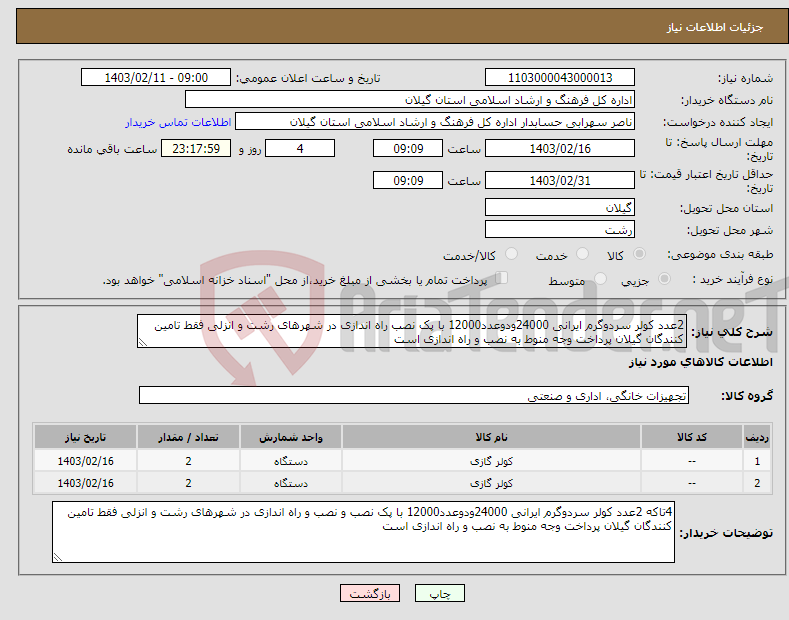Click the quantity 2 in row 1
789x620 pixels.
[x=188, y=461]
